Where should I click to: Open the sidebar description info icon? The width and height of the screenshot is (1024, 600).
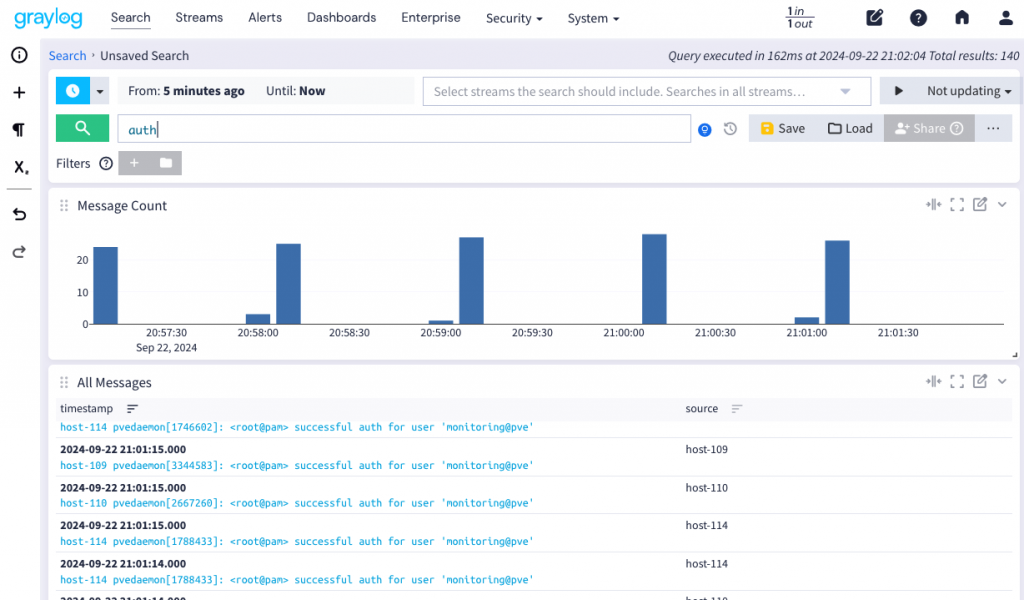(x=20, y=55)
